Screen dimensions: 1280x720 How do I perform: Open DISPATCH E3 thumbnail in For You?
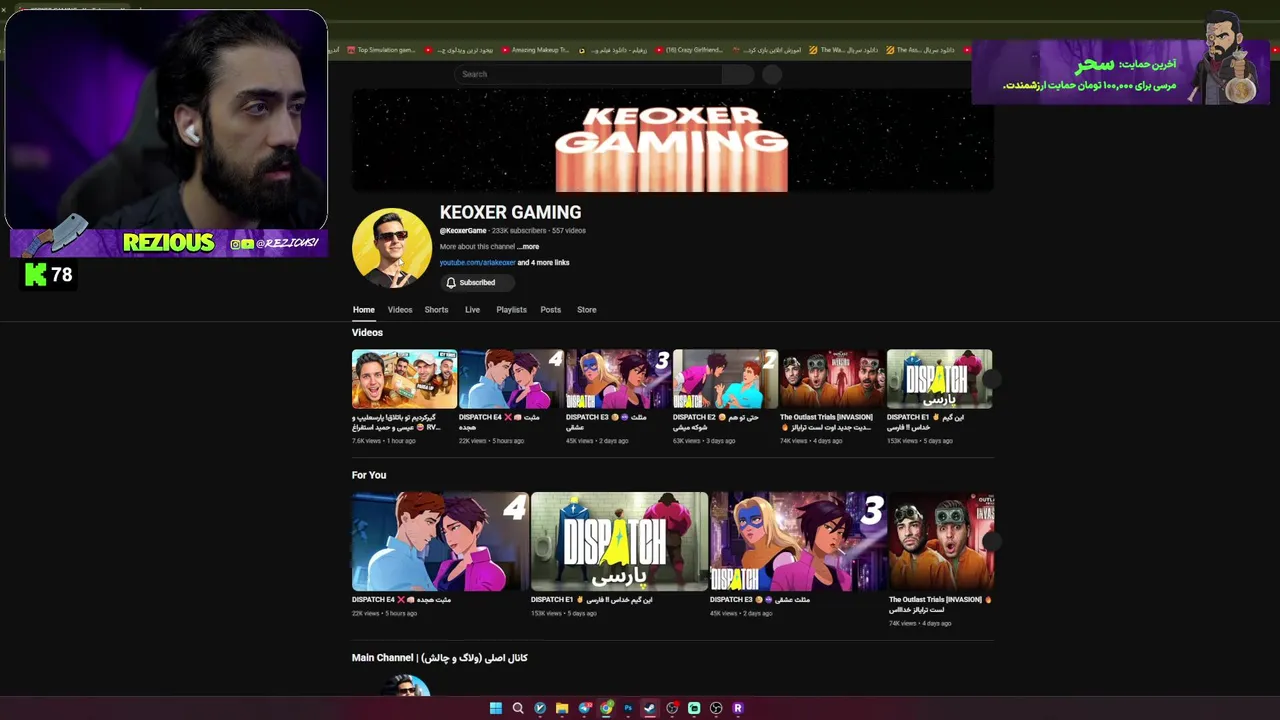(798, 541)
